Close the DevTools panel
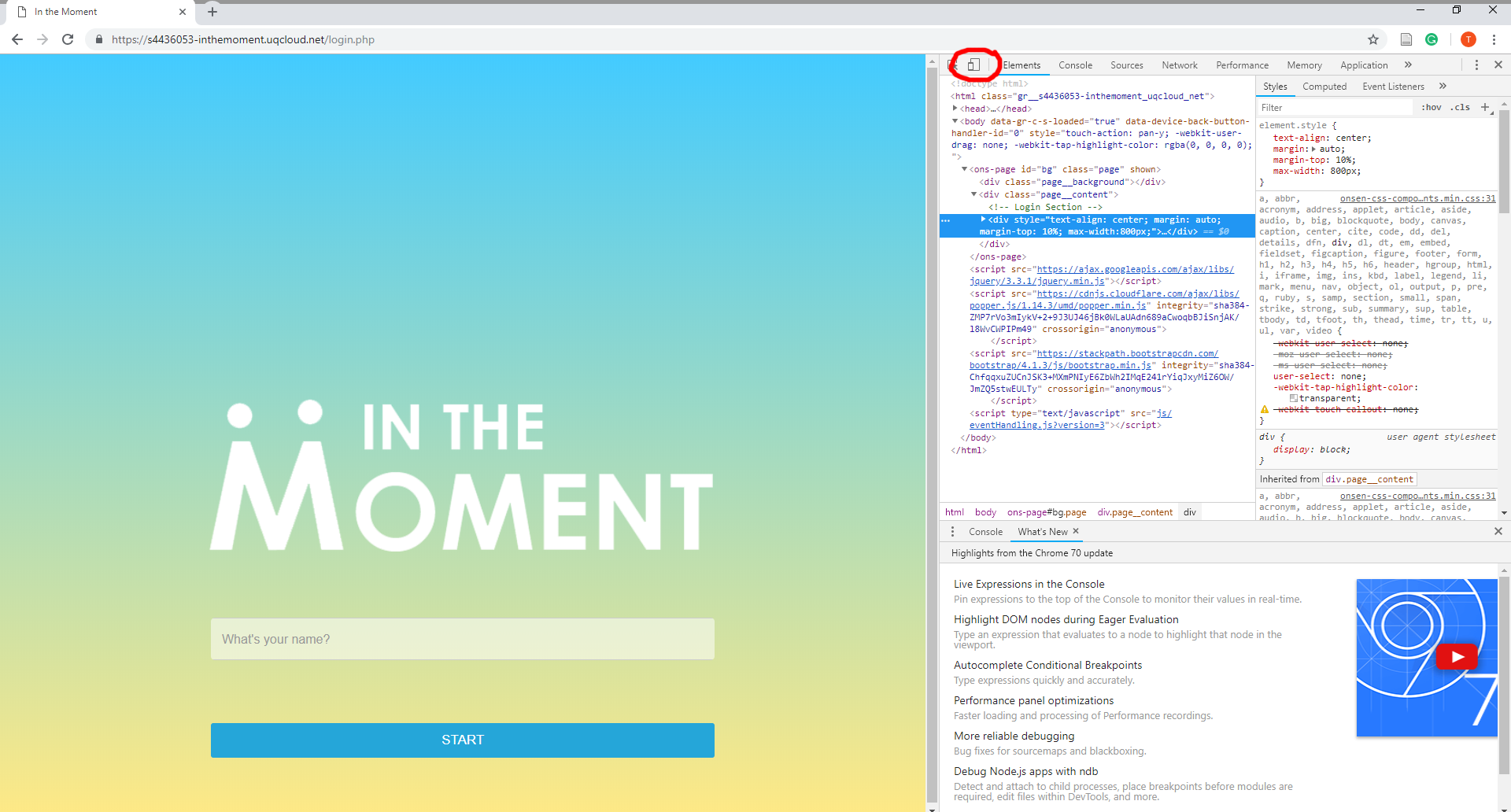1511x812 pixels. pos(1498,65)
